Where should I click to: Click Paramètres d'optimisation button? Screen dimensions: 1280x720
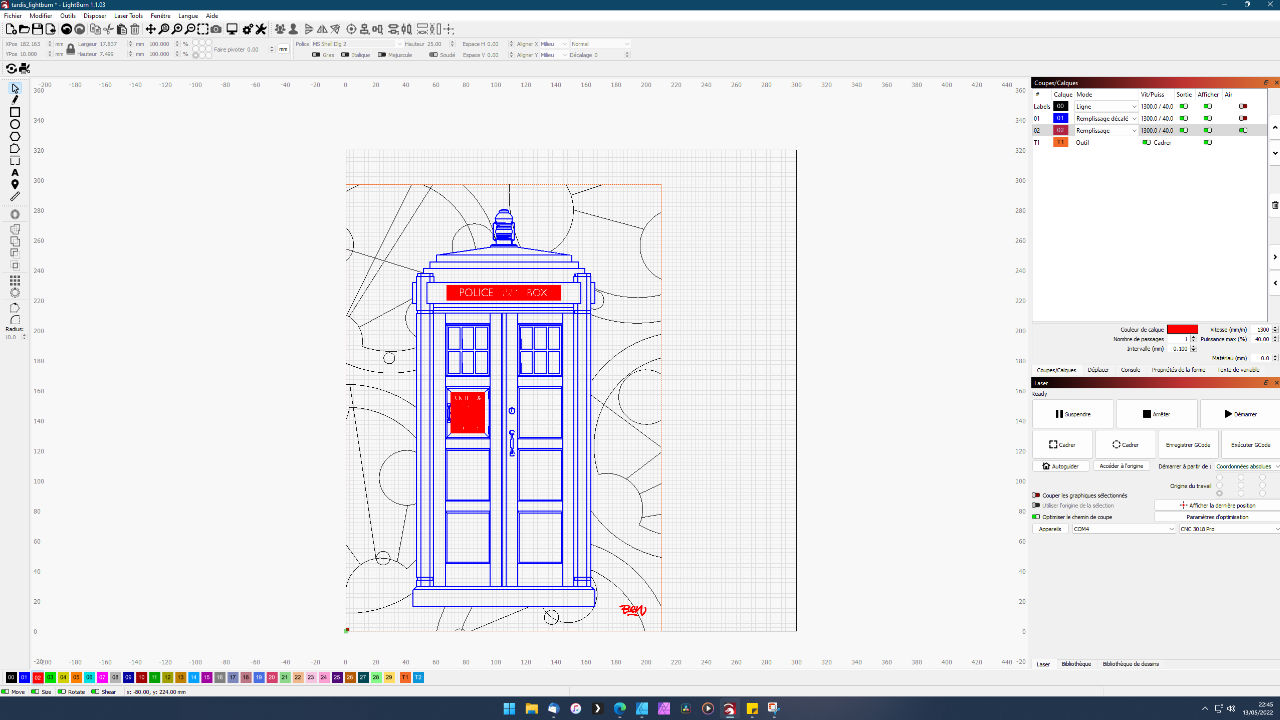click(1217, 517)
